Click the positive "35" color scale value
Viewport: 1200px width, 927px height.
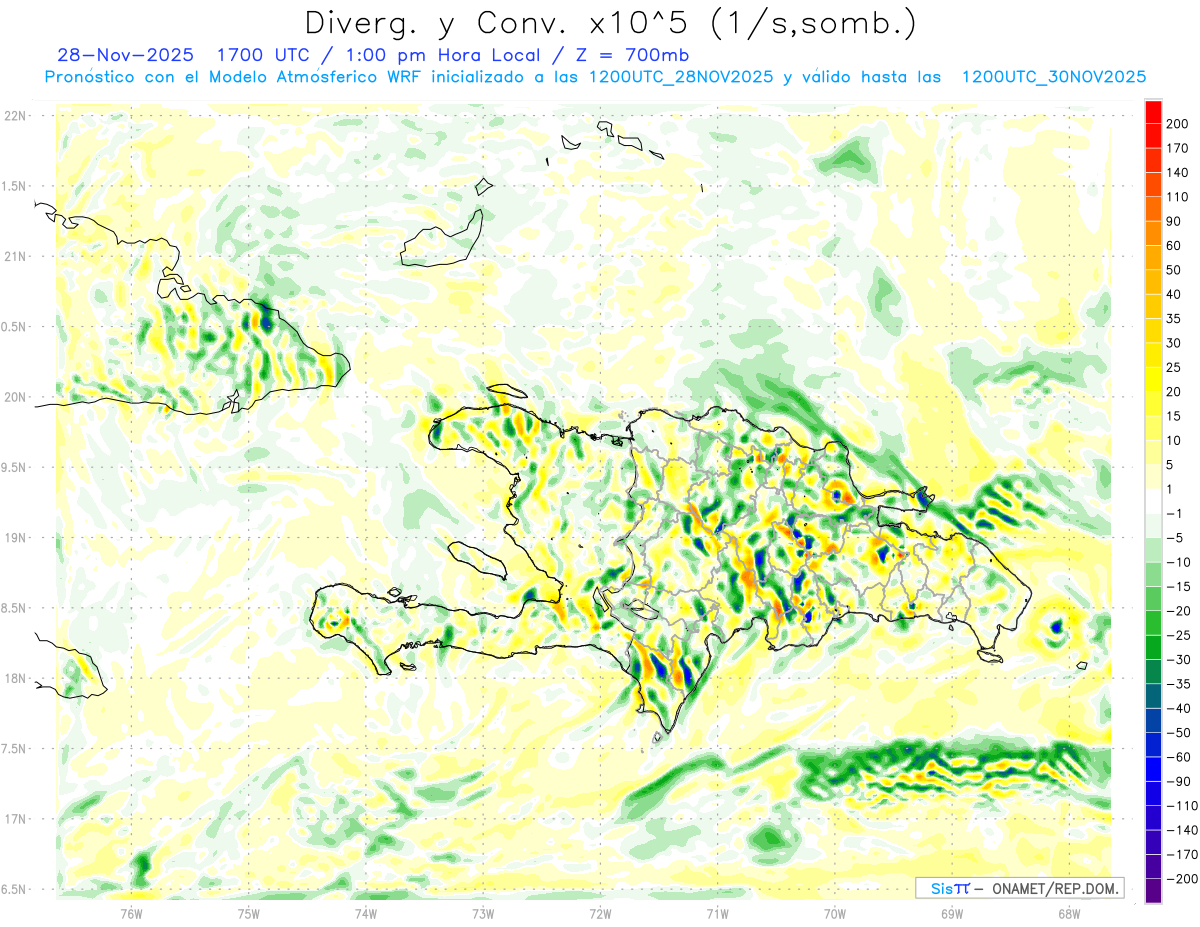tap(1174, 319)
